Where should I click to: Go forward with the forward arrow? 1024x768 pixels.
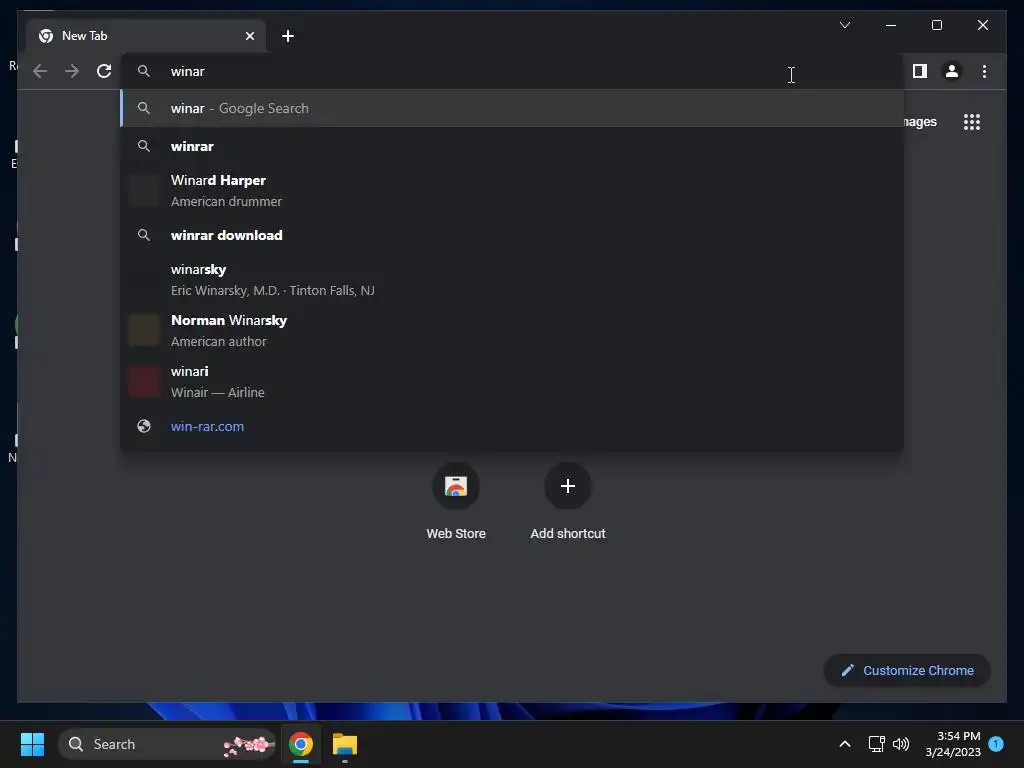click(x=72, y=71)
